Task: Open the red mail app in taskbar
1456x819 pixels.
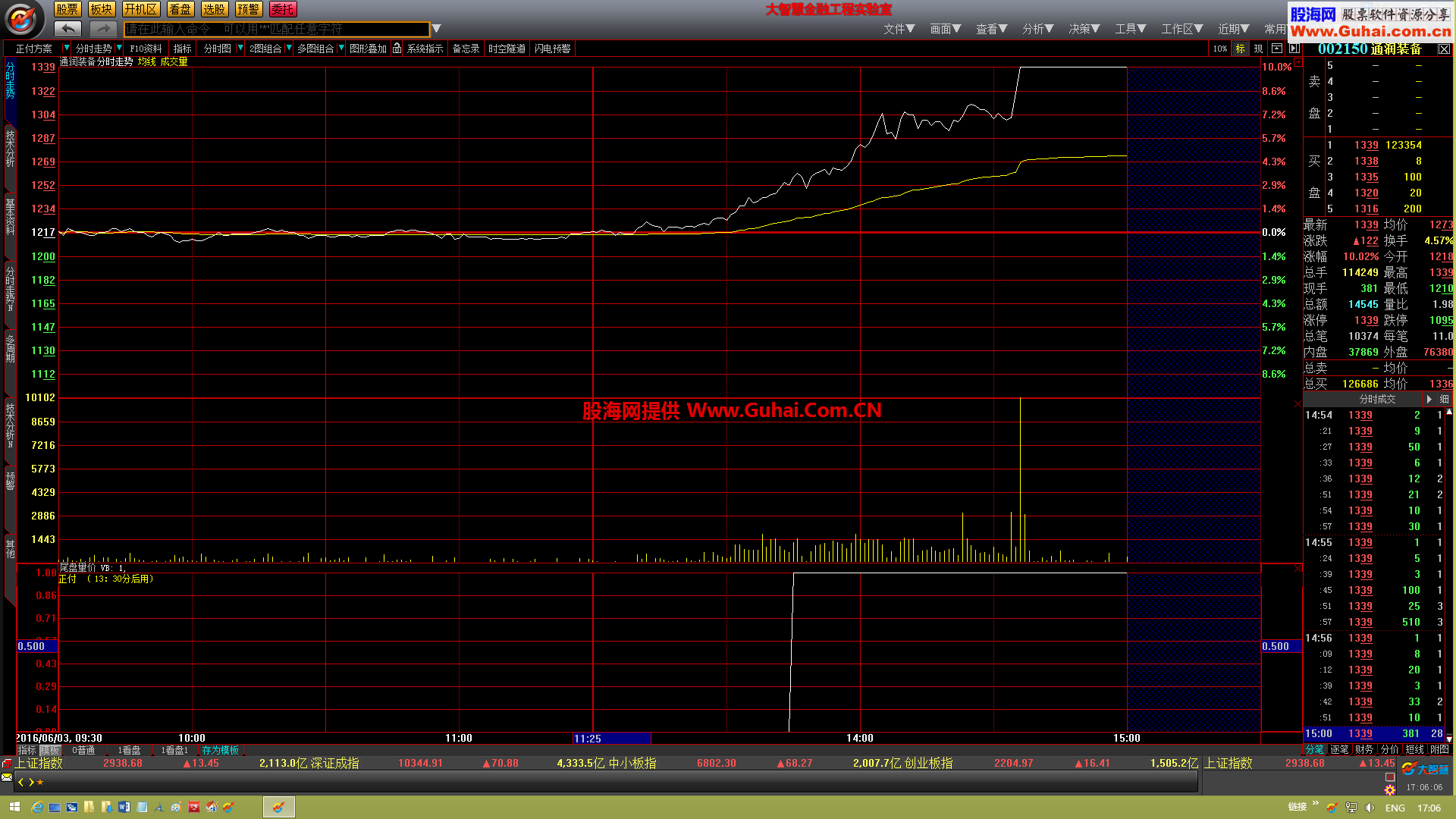Action: click(194, 807)
